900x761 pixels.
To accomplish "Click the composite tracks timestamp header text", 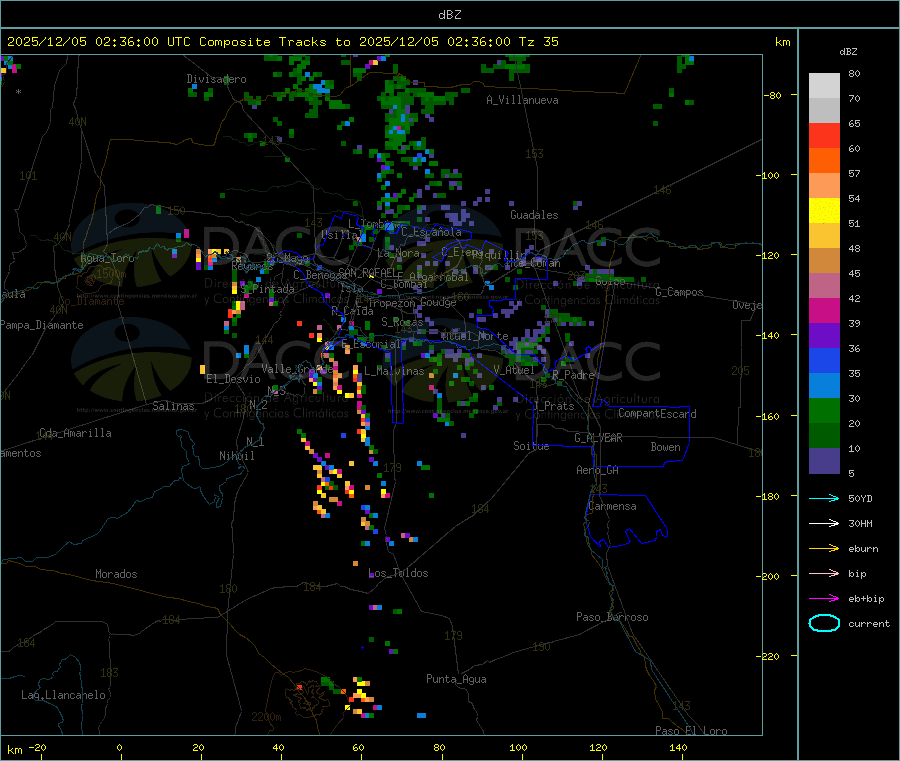I will [282, 42].
